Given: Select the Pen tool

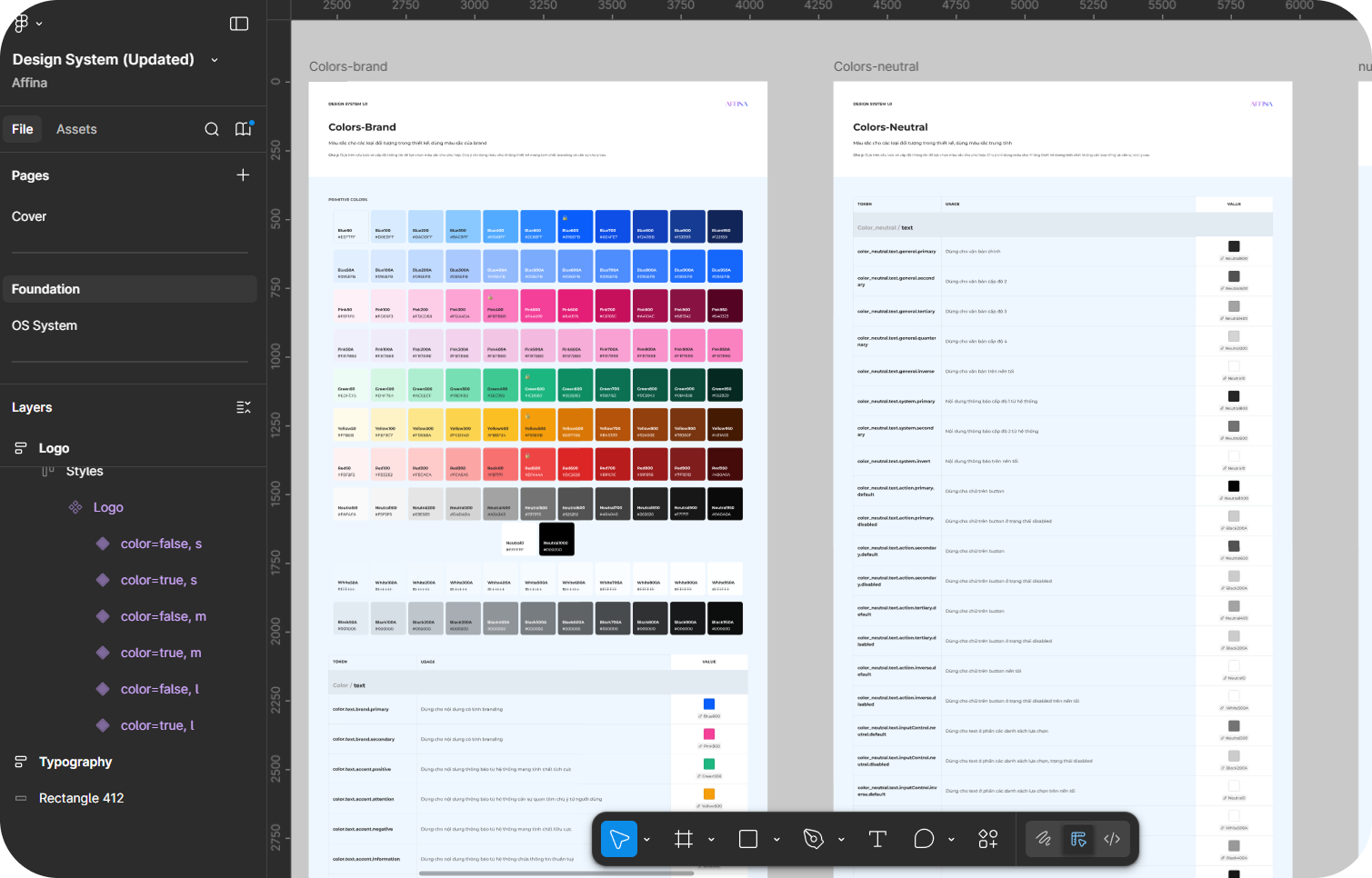Looking at the screenshot, I should coord(814,839).
